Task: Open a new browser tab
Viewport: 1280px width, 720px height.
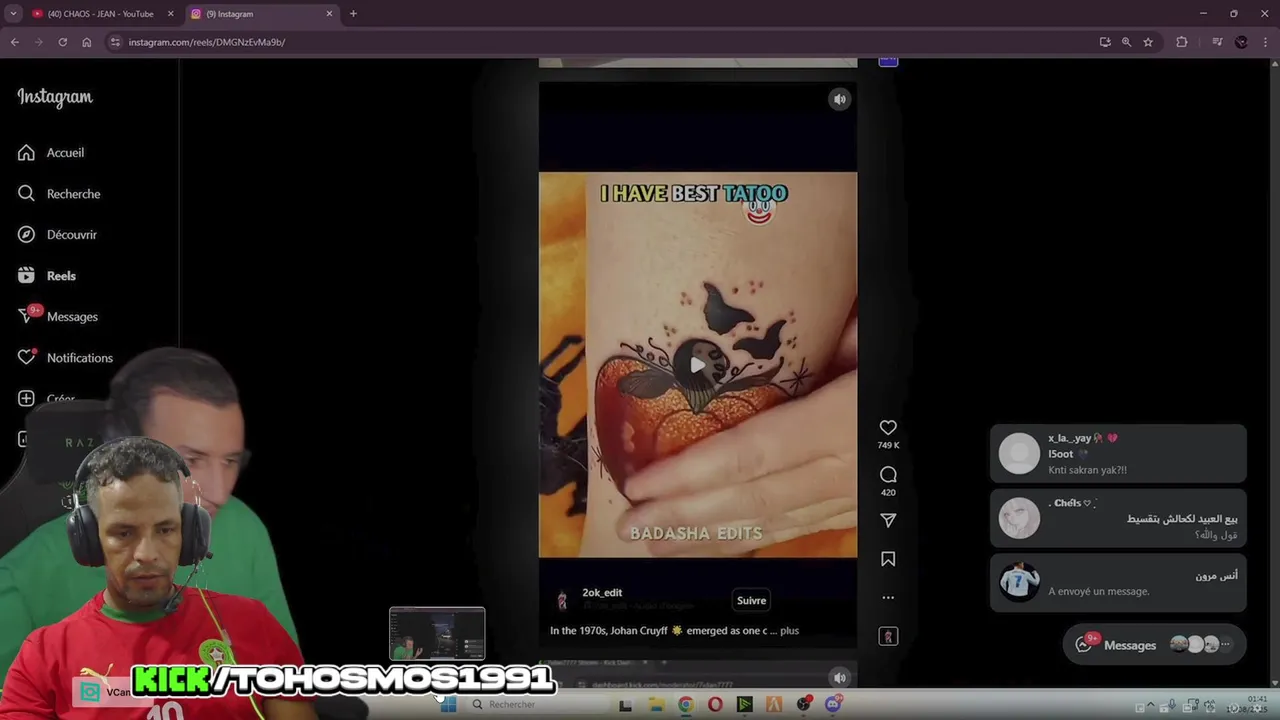Action: click(x=353, y=14)
